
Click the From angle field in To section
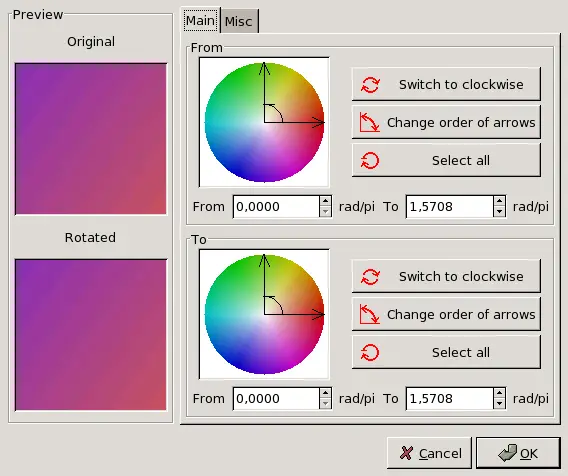[276, 399]
